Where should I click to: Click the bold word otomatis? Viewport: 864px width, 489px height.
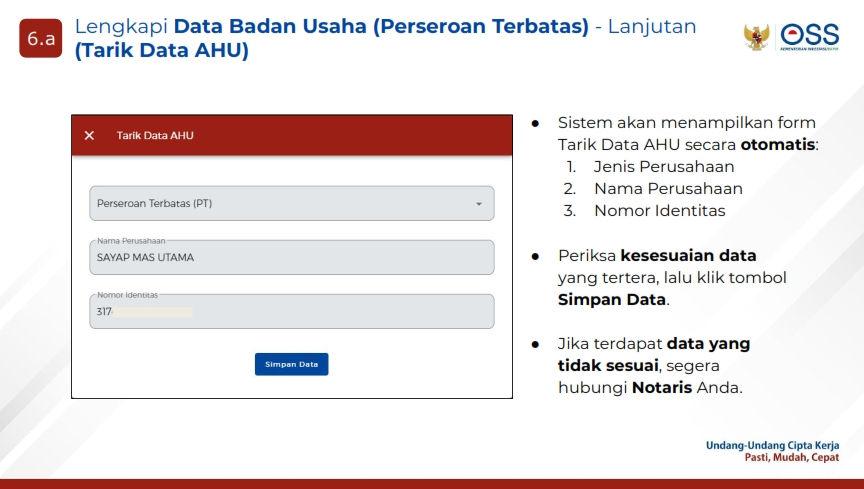coord(777,145)
